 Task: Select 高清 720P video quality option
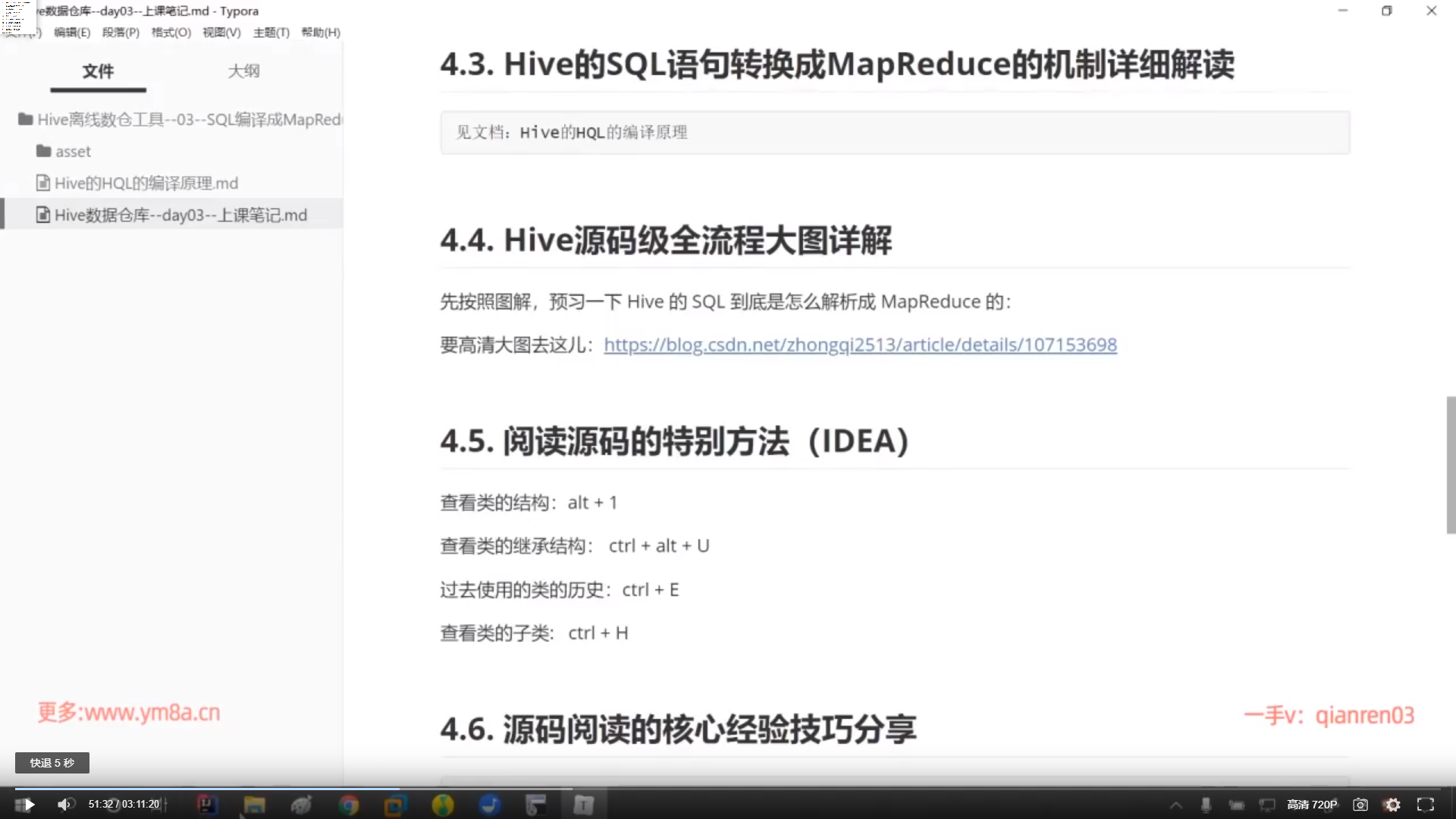pos(1312,805)
